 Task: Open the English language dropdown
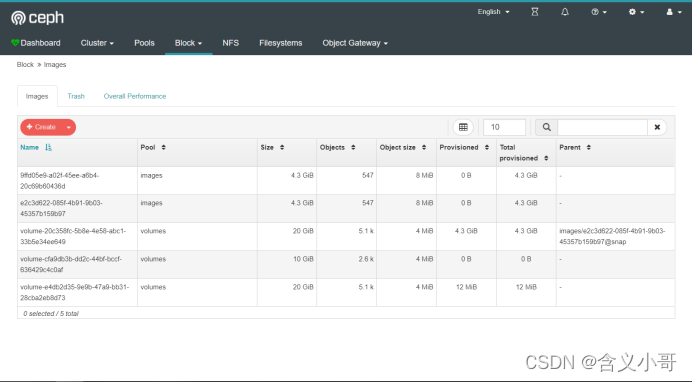coord(493,12)
